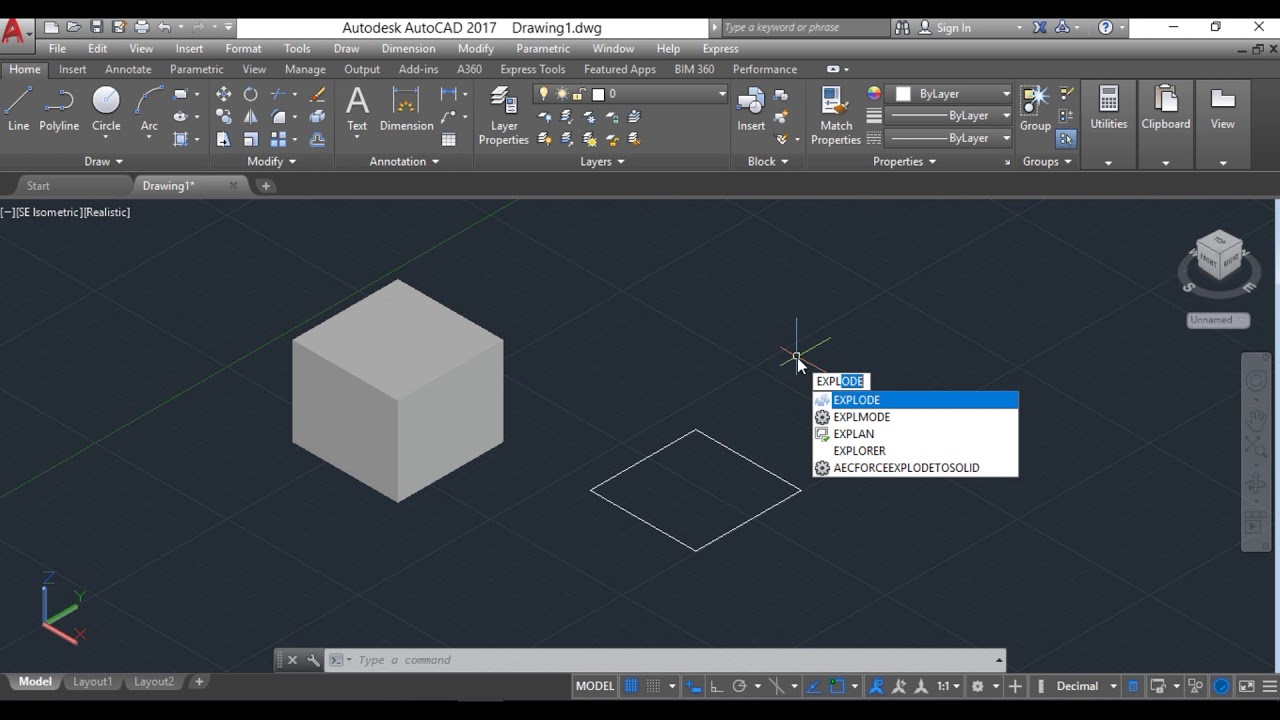Image resolution: width=1280 pixels, height=720 pixels.
Task: Switch to the Parametric ribbon tab
Action: pos(196,69)
